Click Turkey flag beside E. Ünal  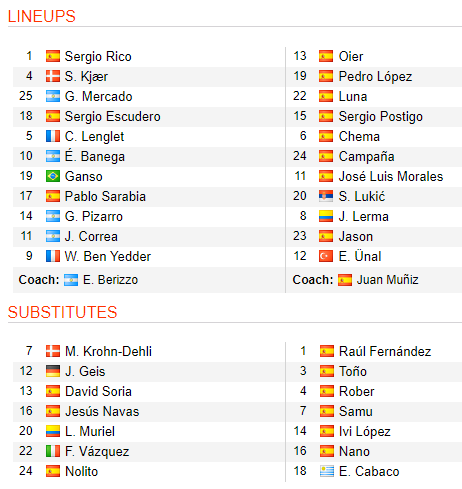[326, 256]
